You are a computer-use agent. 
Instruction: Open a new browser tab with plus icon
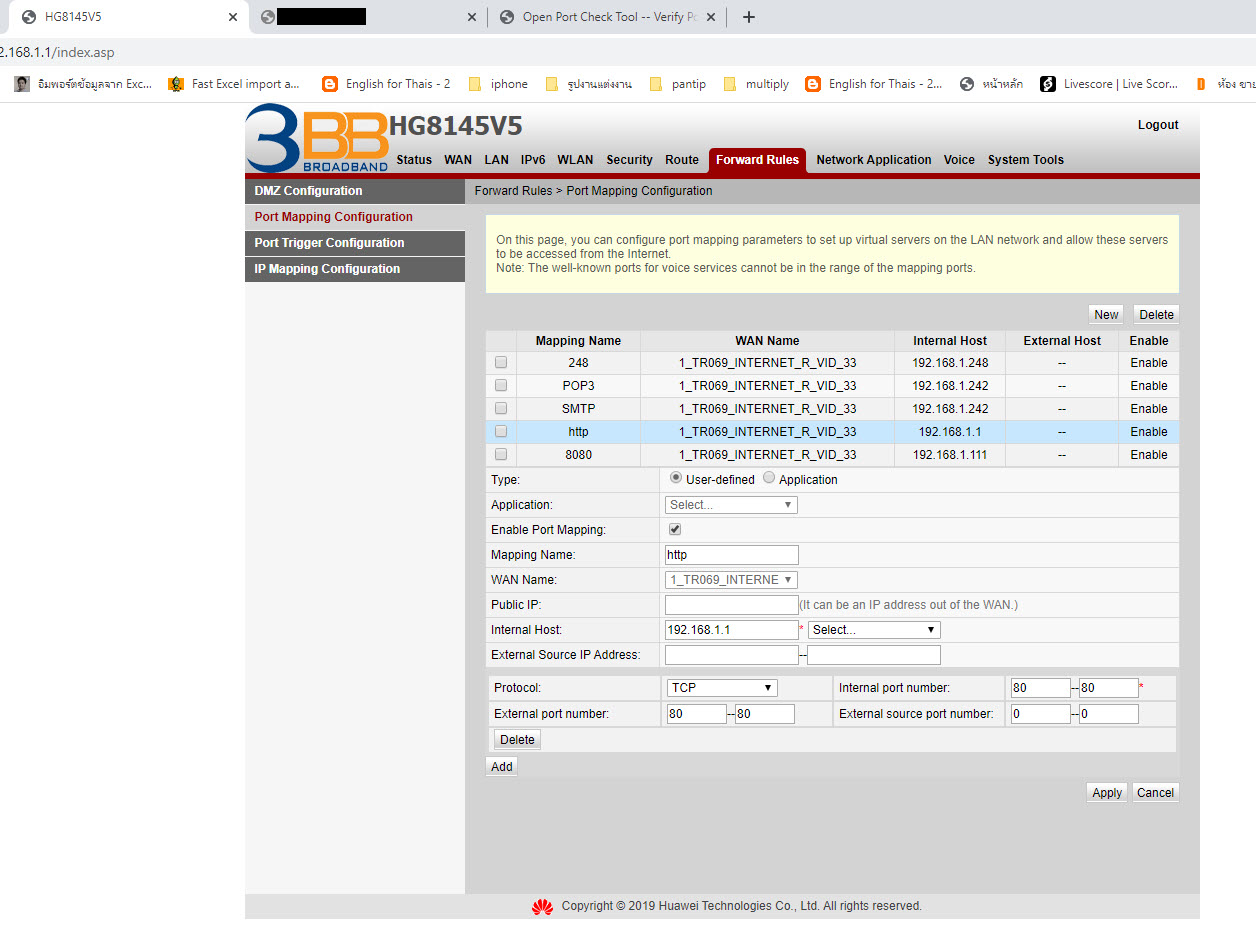pyautogui.click(x=749, y=17)
